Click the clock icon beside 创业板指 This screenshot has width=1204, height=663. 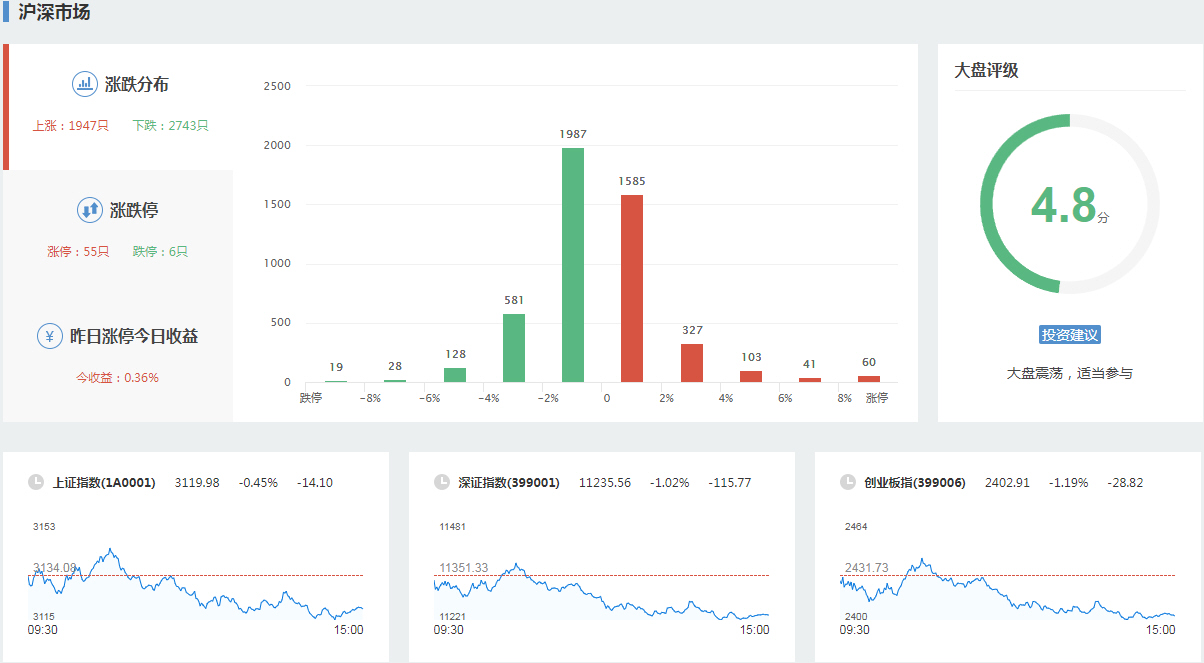pyautogui.click(x=848, y=482)
